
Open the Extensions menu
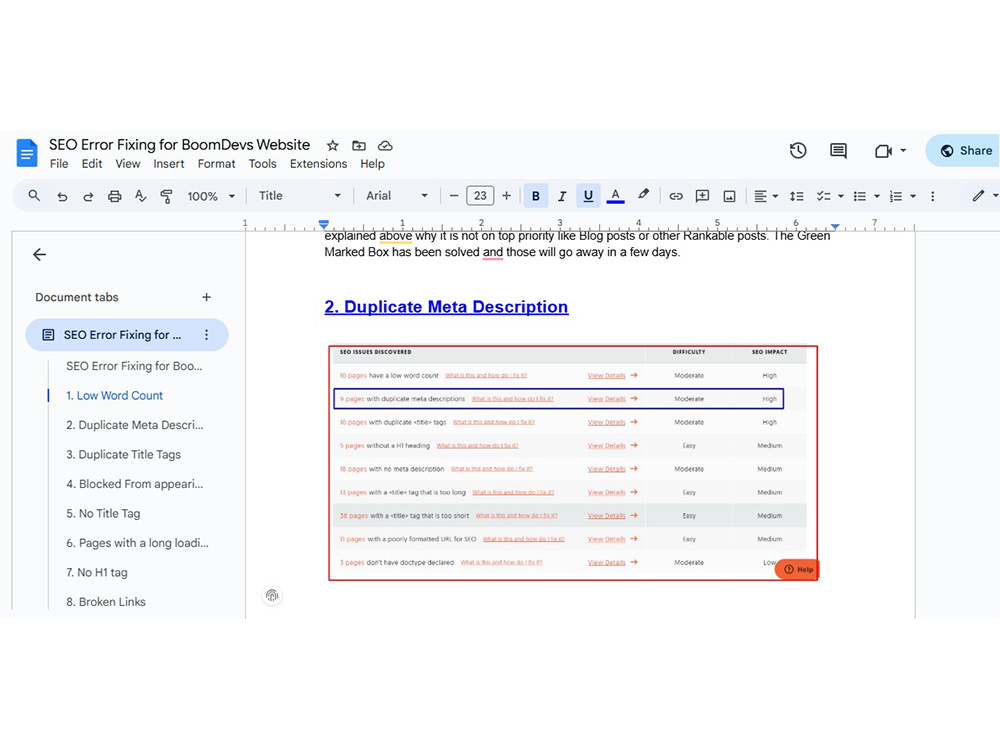[x=318, y=164]
